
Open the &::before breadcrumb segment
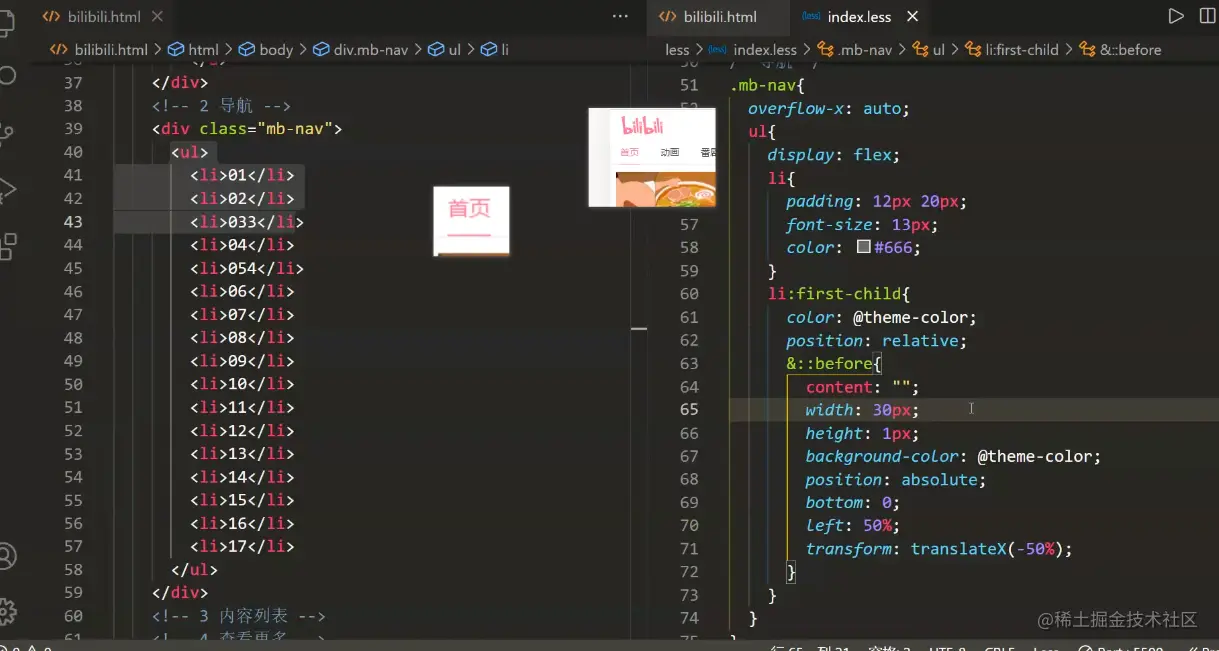click(1120, 49)
